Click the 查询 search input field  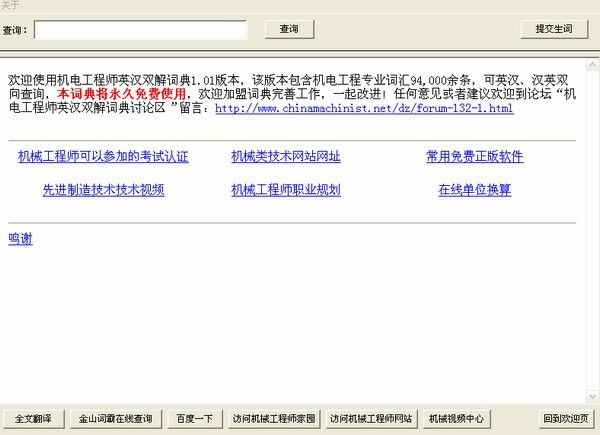[140, 29]
